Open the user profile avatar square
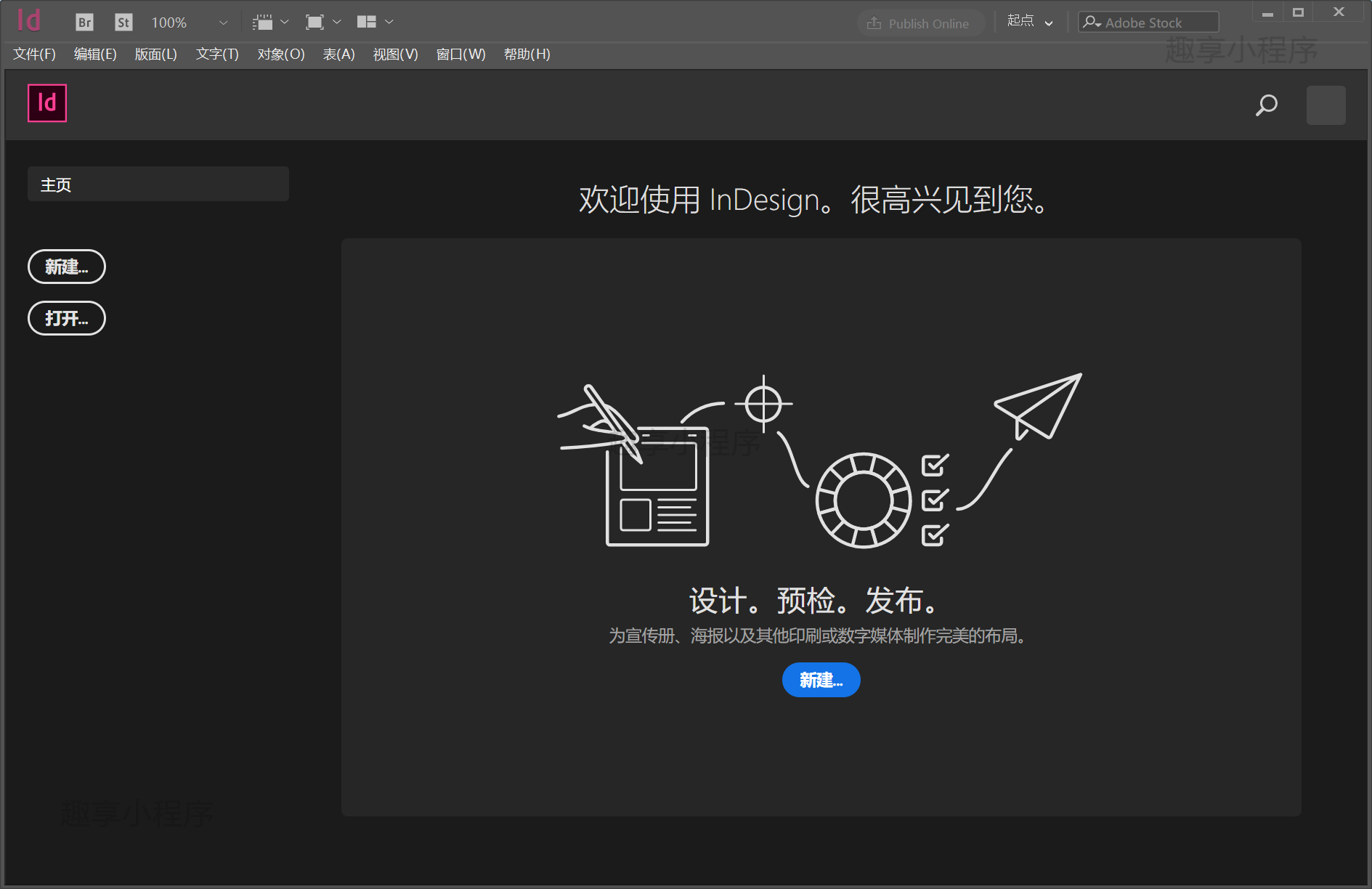The height and width of the screenshot is (889, 1372). point(1326,105)
